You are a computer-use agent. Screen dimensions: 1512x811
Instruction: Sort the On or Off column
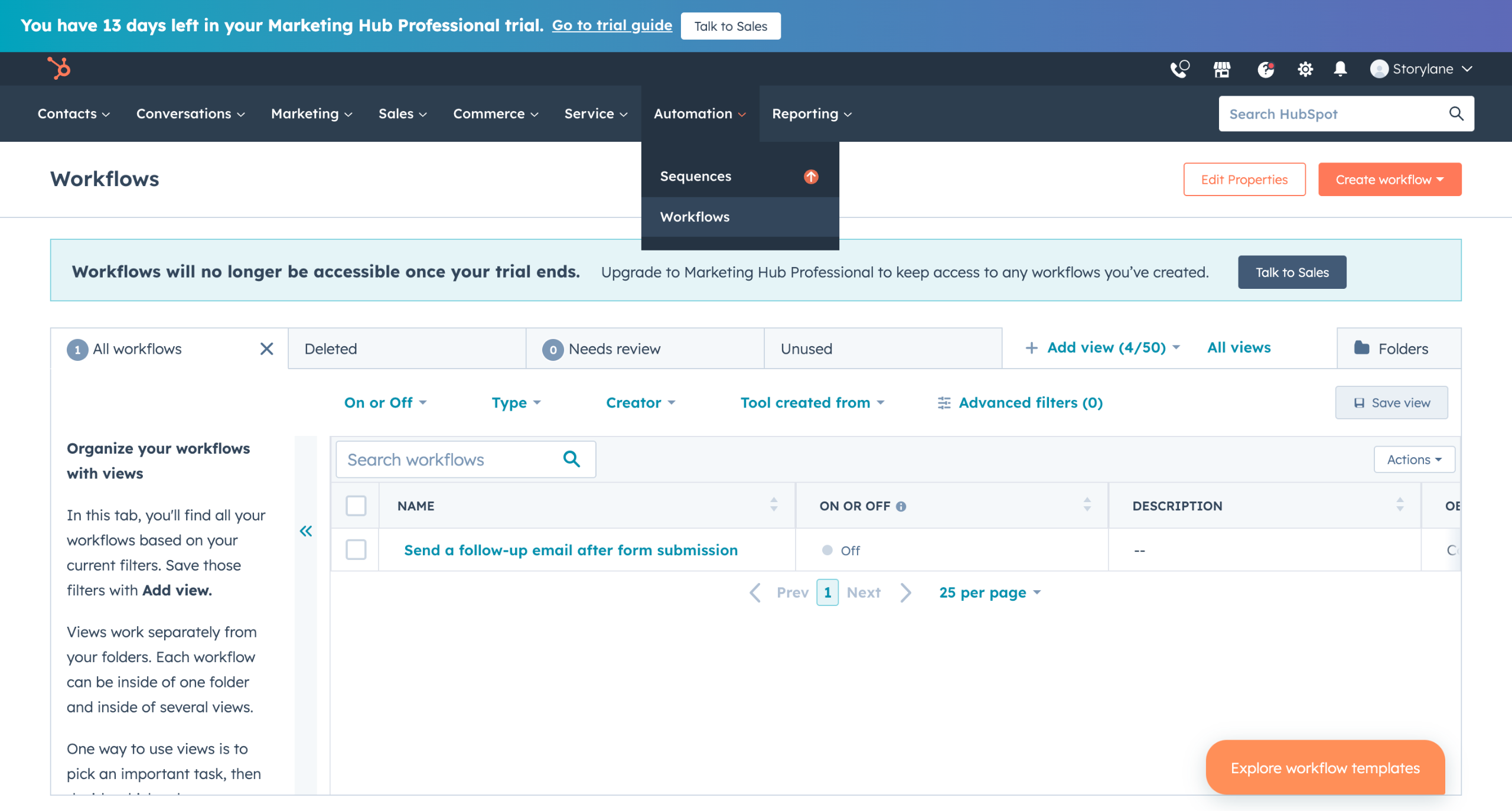pos(1087,505)
